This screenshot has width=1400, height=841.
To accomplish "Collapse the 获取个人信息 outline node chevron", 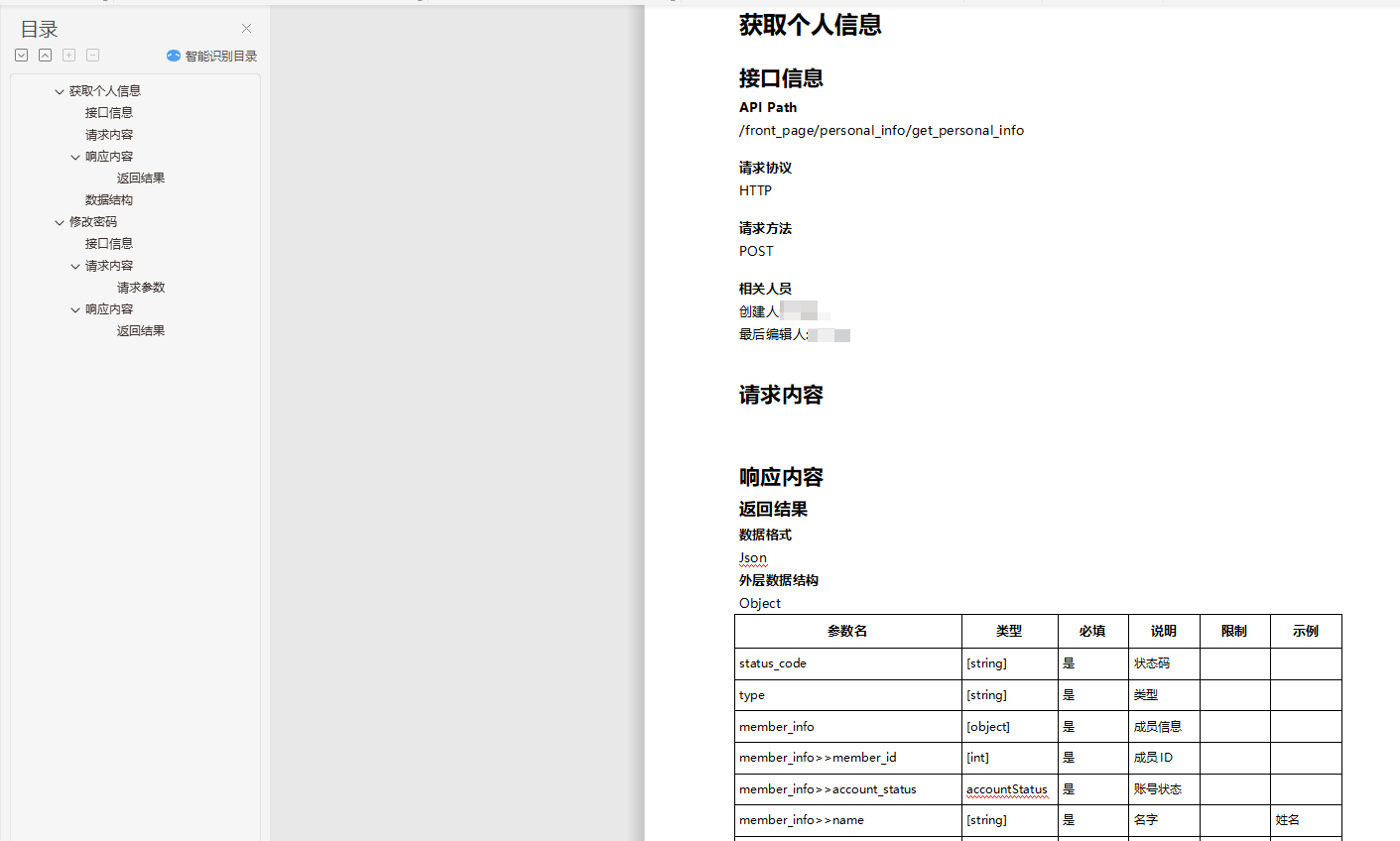I will (x=60, y=91).
